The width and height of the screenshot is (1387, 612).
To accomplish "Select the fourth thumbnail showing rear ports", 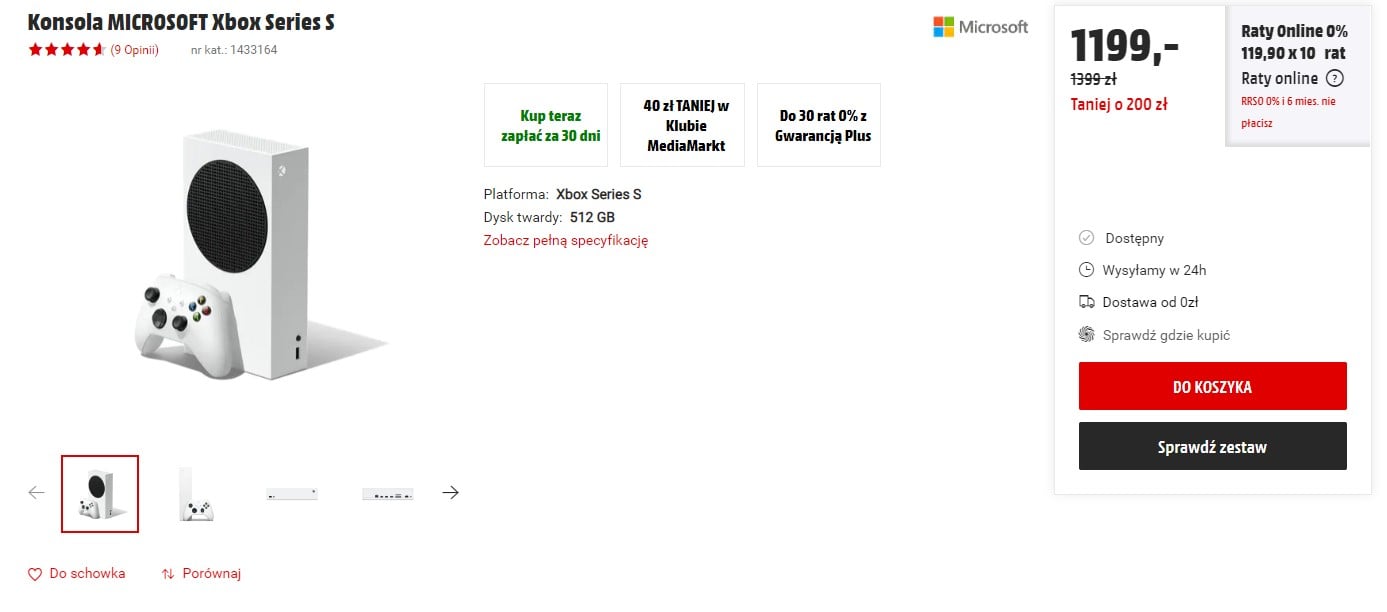I will tap(388, 494).
